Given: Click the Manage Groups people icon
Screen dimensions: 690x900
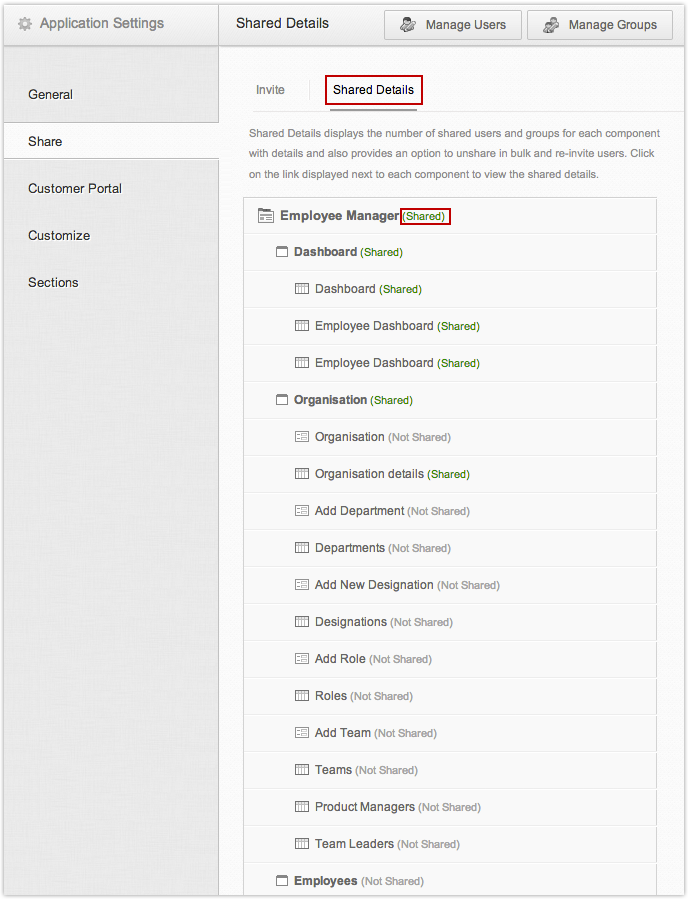Looking at the screenshot, I should (551, 26).
